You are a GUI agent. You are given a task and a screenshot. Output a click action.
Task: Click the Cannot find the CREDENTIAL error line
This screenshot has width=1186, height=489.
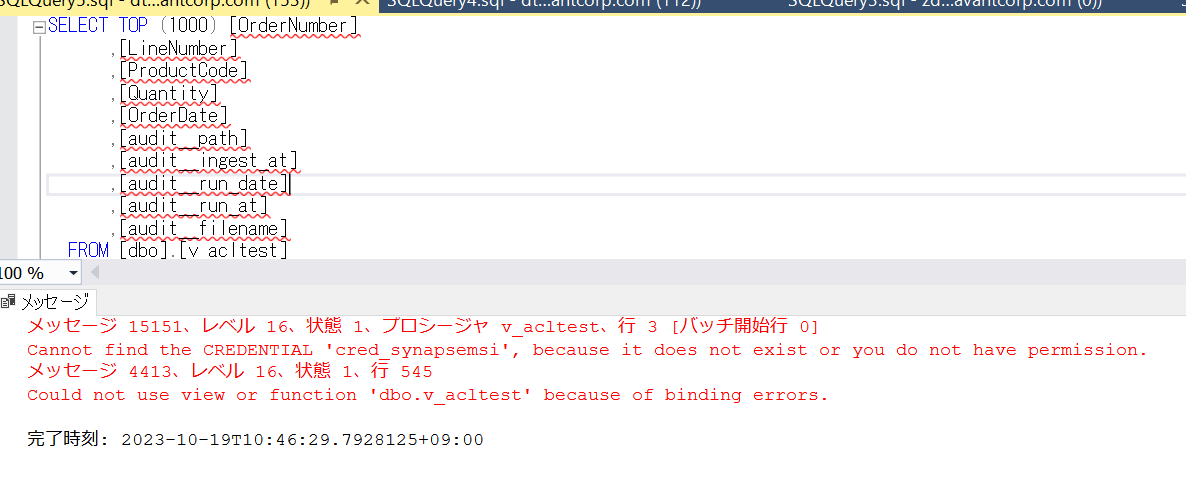coord(588,351)
